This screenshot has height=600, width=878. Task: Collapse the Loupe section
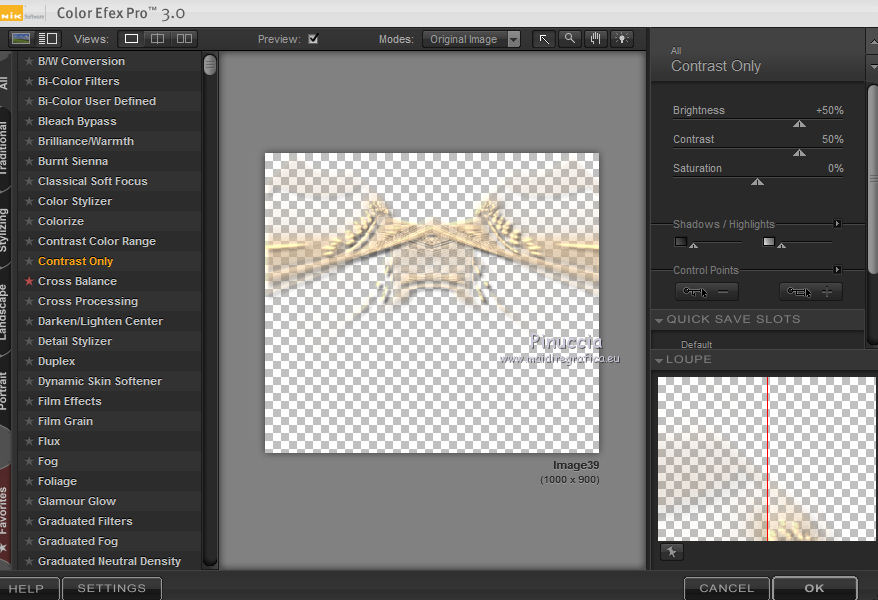point(659,360)
